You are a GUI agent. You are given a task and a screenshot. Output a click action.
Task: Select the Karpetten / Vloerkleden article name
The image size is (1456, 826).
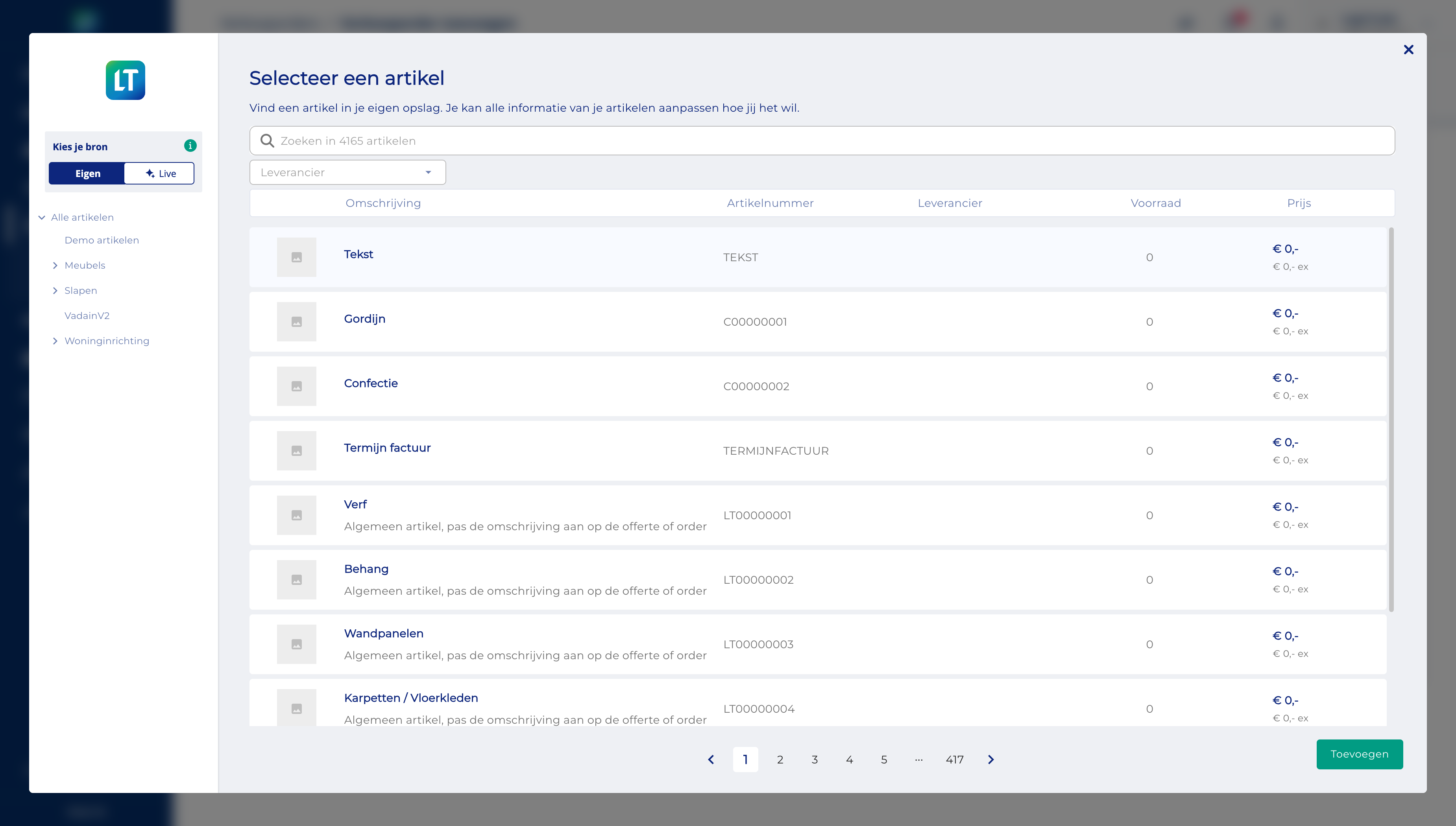[x=411, y=698]
